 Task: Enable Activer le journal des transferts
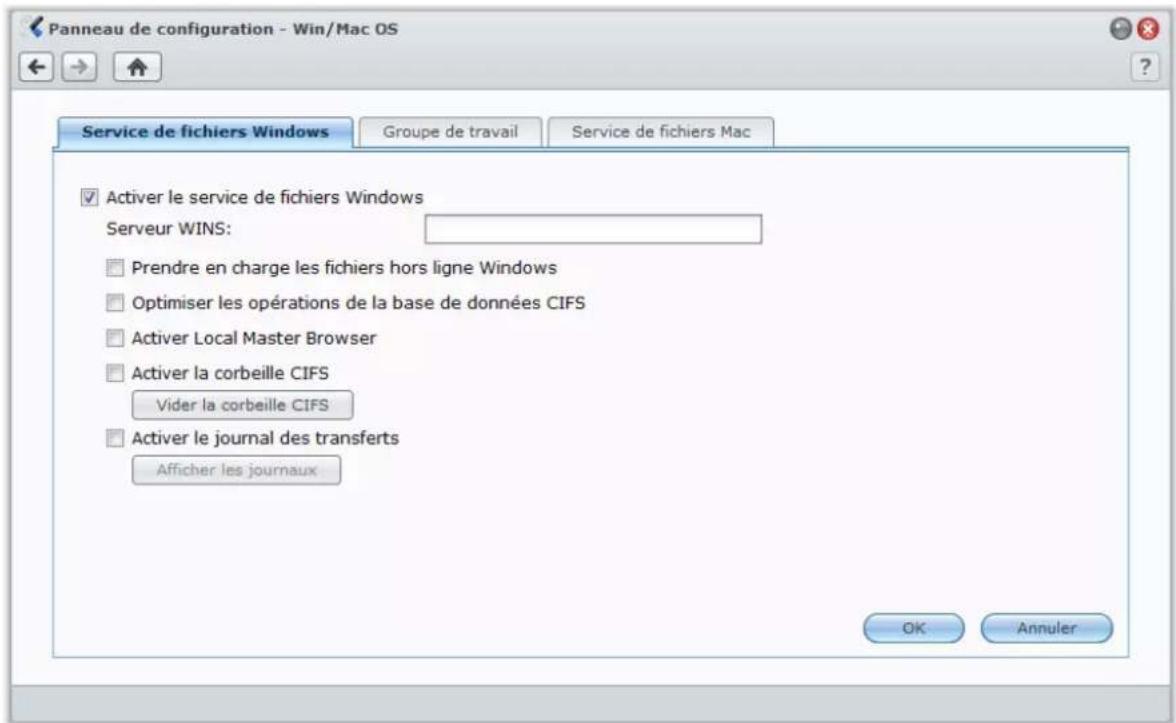115,438
